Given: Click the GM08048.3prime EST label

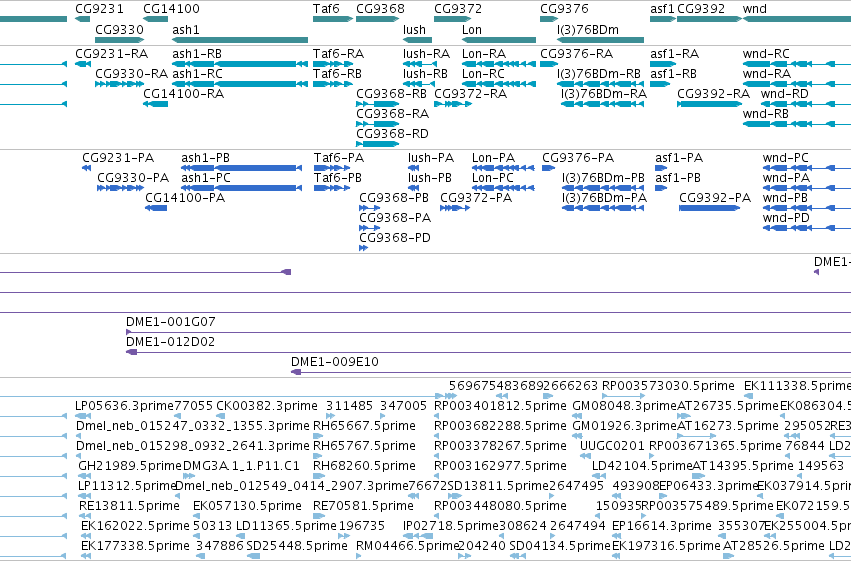Looking at the screenshot, I should [x=625, y=406].
